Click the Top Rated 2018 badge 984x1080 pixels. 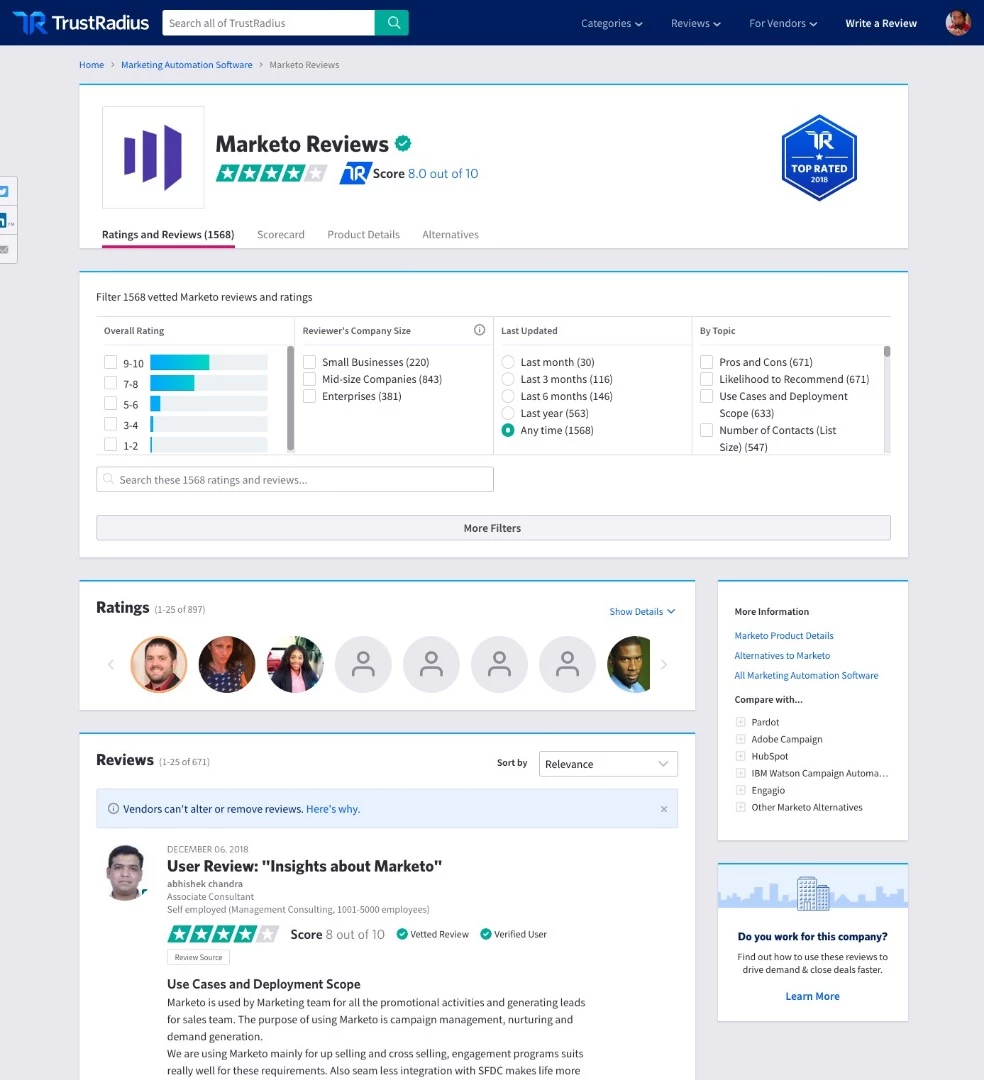point(819,158)
